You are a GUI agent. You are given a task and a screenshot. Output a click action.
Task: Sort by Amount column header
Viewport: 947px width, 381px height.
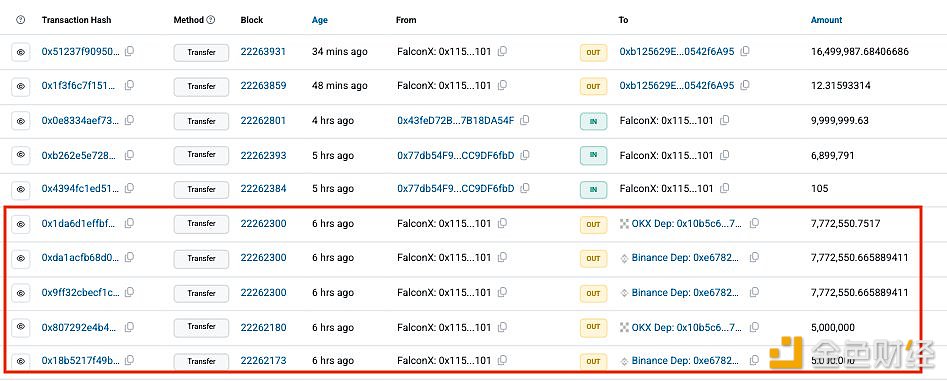(x=826, y=20)
